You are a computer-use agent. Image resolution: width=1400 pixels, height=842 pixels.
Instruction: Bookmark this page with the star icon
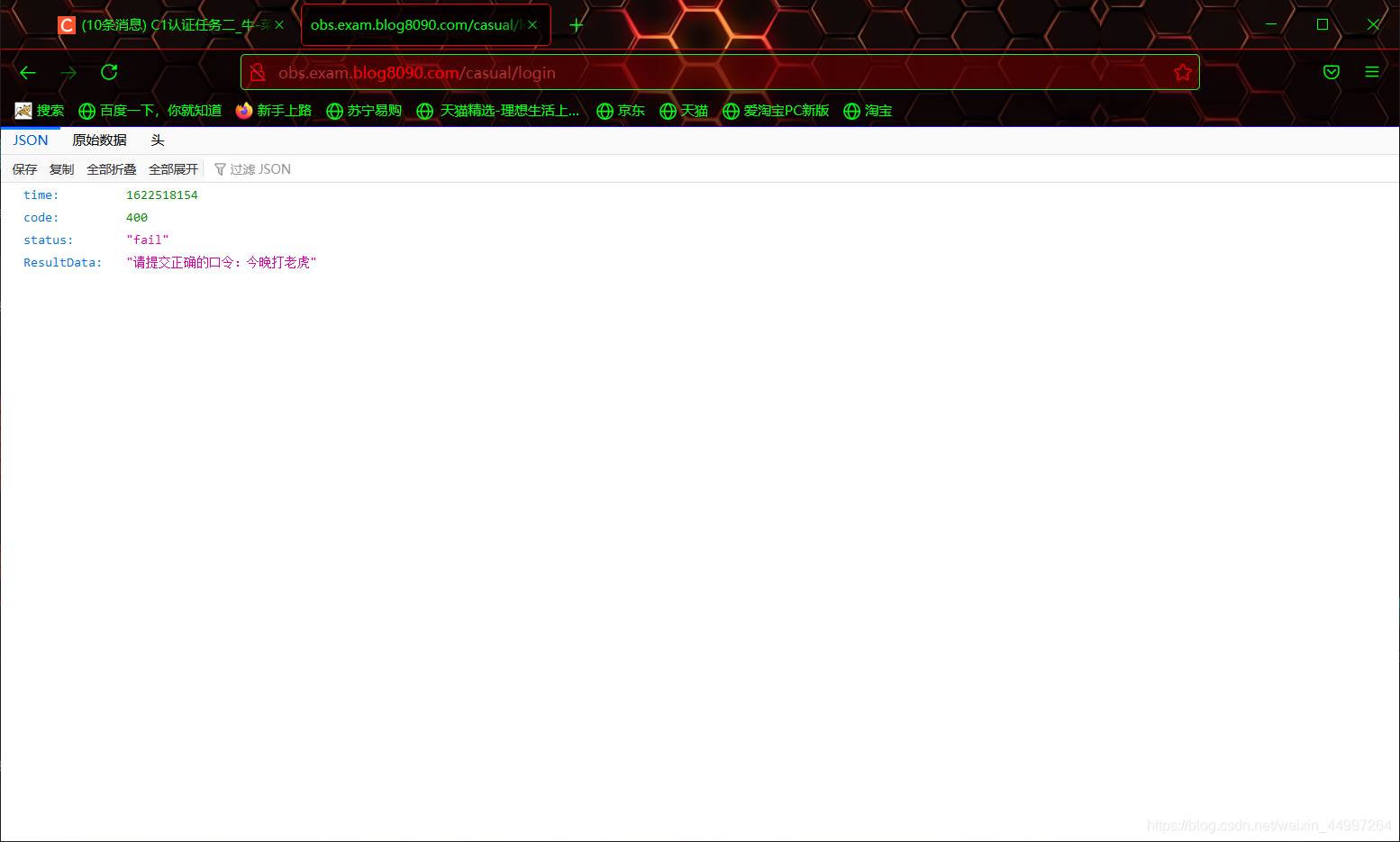[x=1183, y=72]
